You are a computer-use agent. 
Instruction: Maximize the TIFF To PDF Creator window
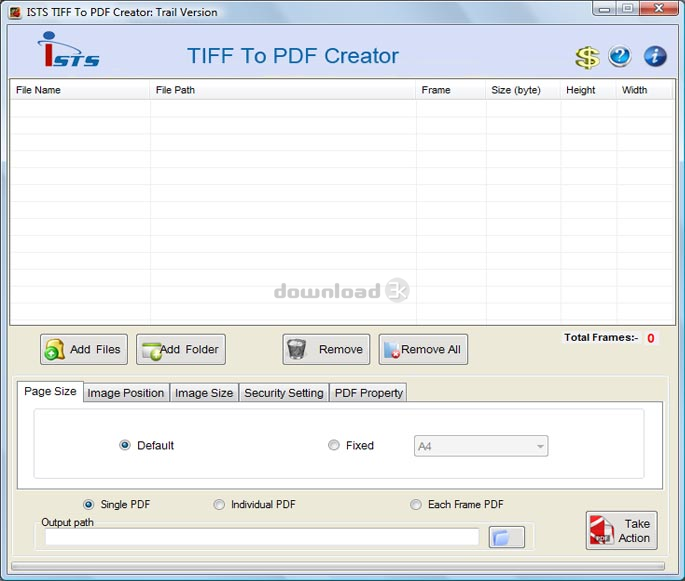click(x=628, y=9)
